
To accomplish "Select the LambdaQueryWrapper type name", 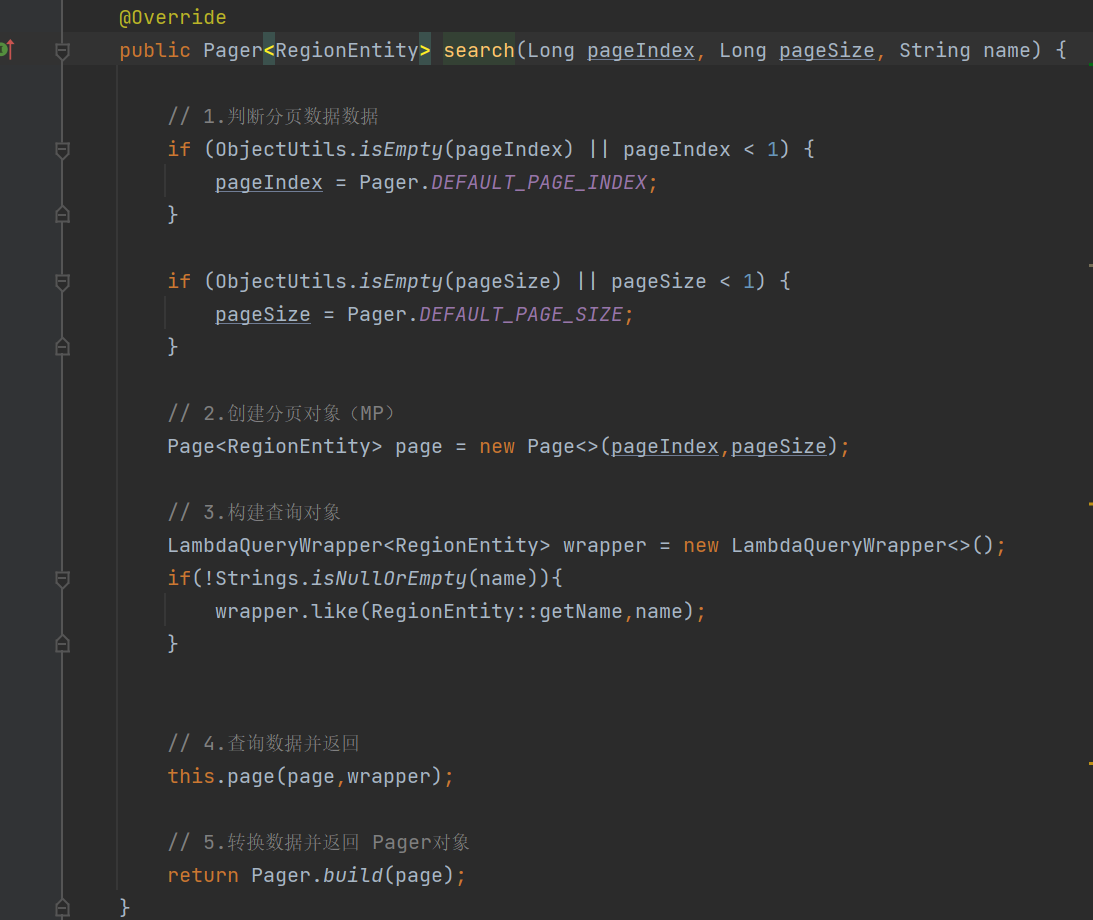I will [250, 544].
